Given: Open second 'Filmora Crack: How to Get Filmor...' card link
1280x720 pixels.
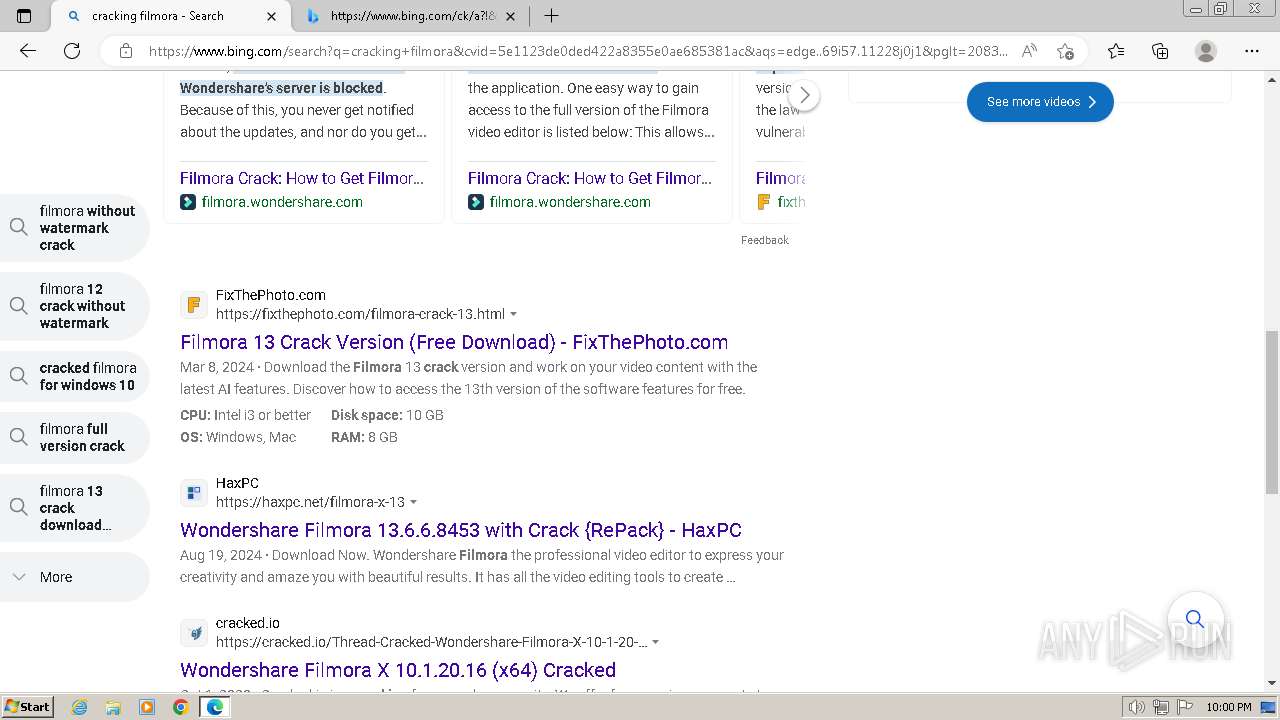Looking at the screenshot, I should [590, 178].
